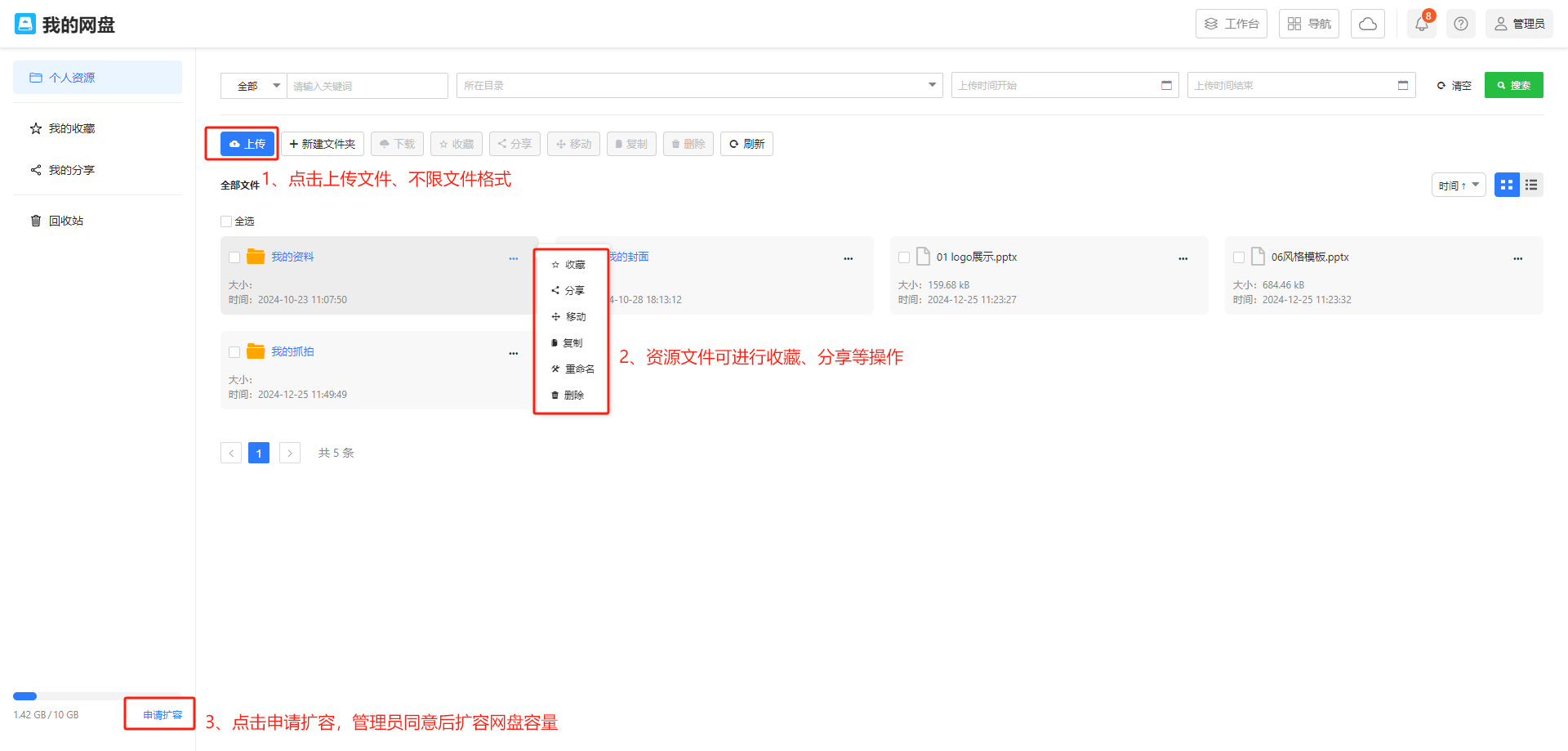Open the 所在目录 directory dropdown
The height and width of the screenshot is (751, 1568).
(699, 86)
